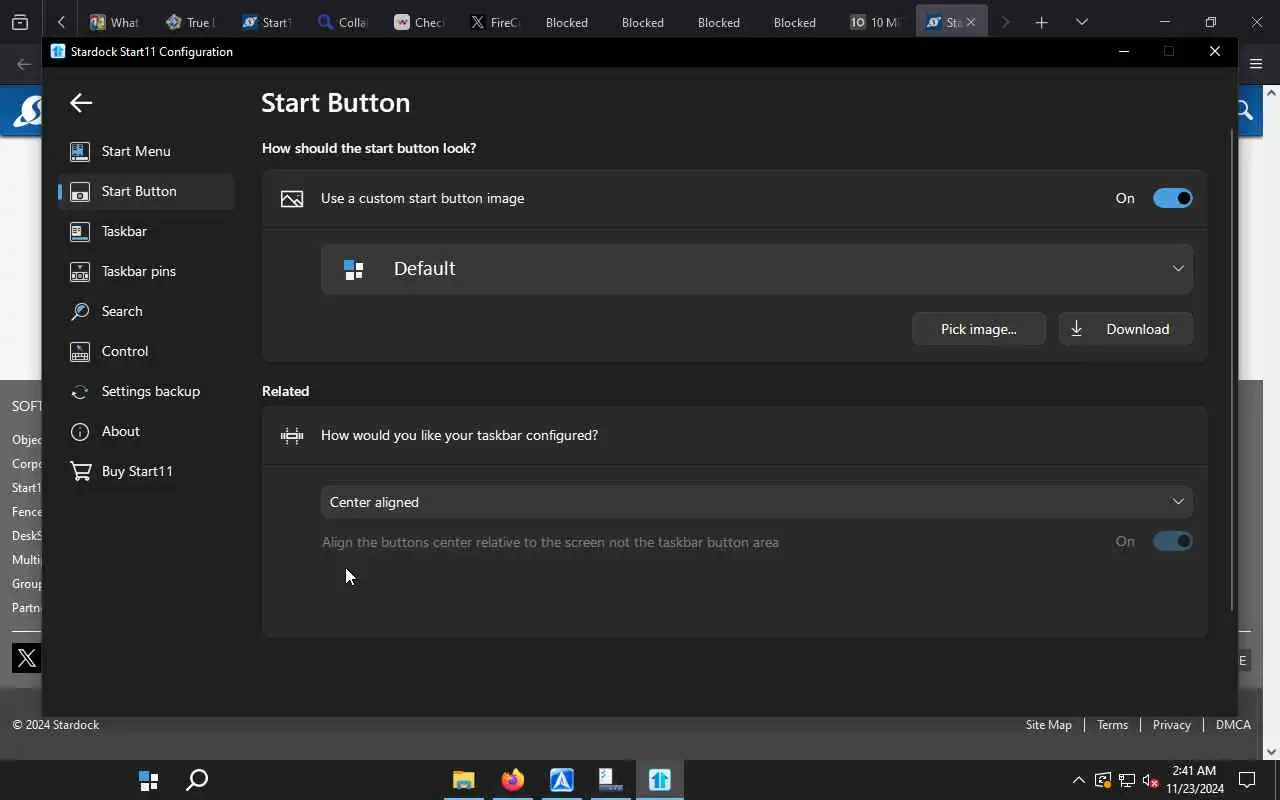Open the Taskbar pins section
Viewport: 1280px width, 800px height.
(146, 271)
